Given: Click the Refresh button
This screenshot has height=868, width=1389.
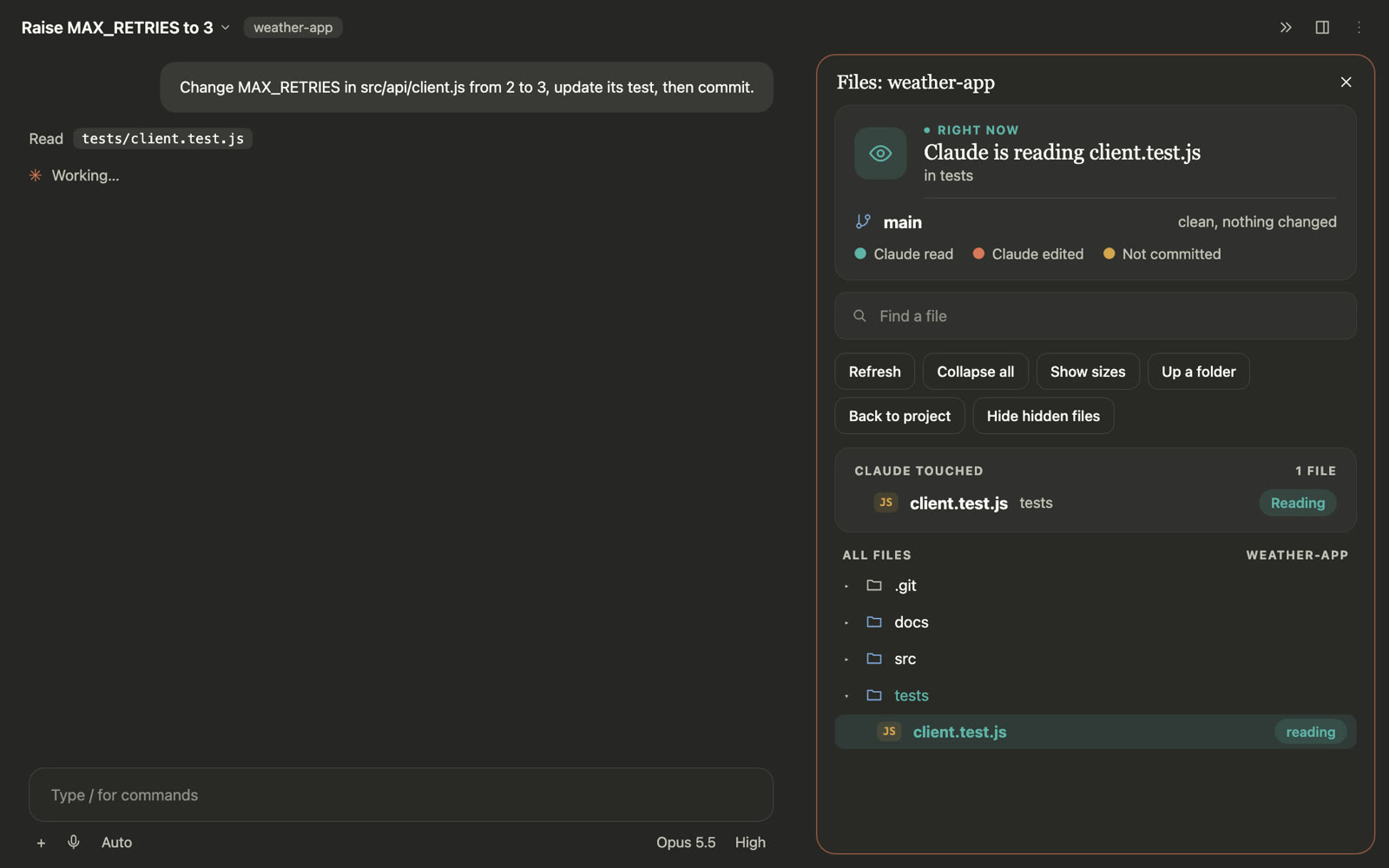Looking at the screenshot, I should click(874, 372).
